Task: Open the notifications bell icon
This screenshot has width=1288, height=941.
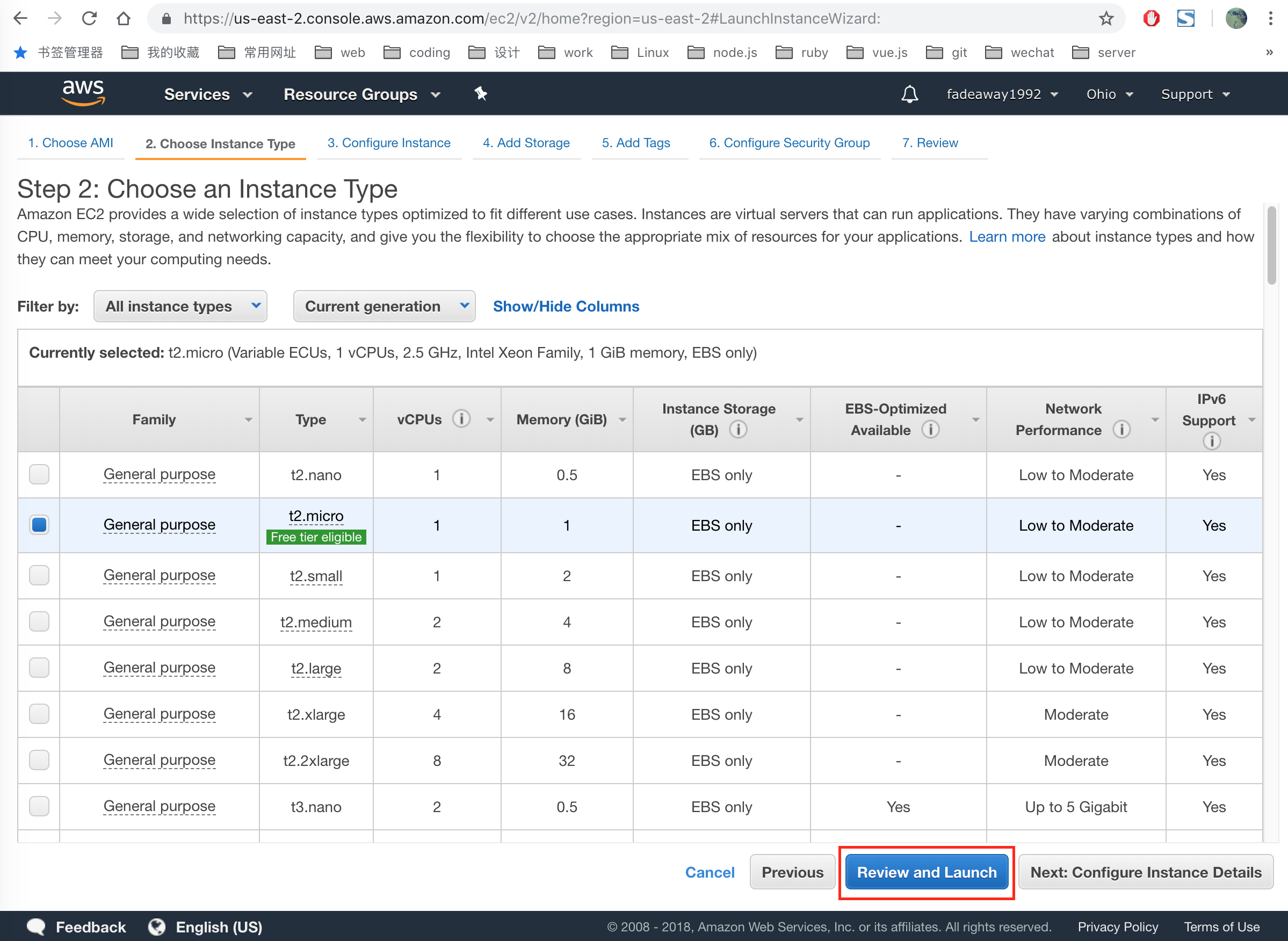Action: [x=909, y=94]
